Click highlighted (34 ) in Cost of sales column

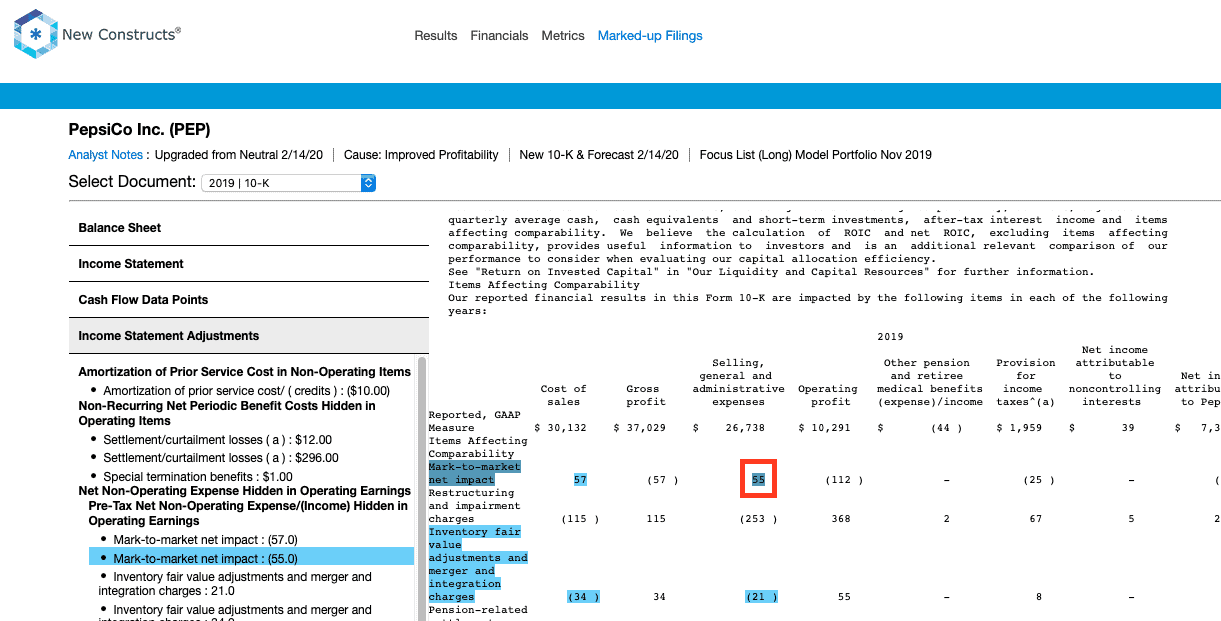pos(583,597)
